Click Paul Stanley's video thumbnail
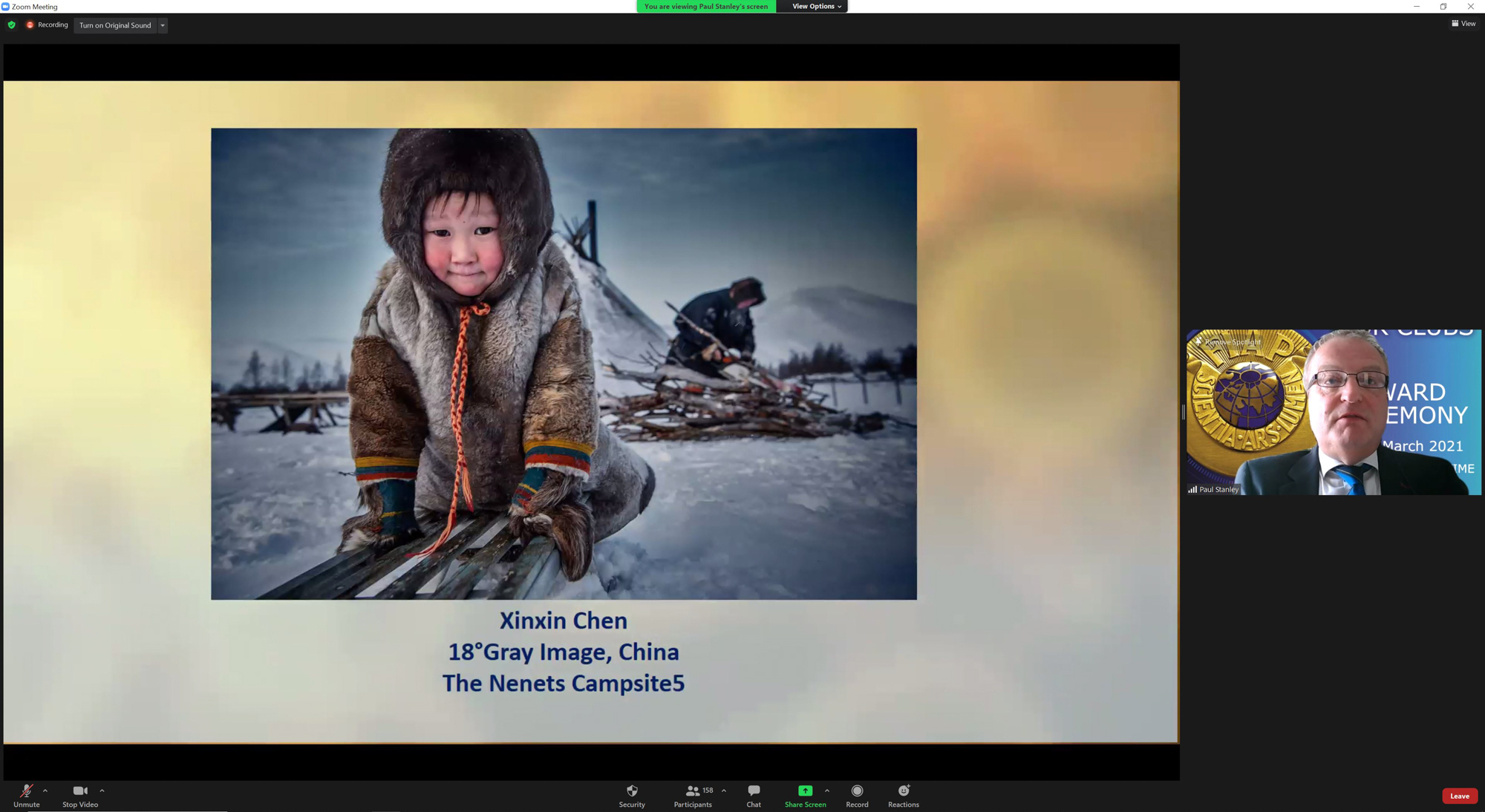Viewport: 1485px width, 812px height. coord(1333,413)
